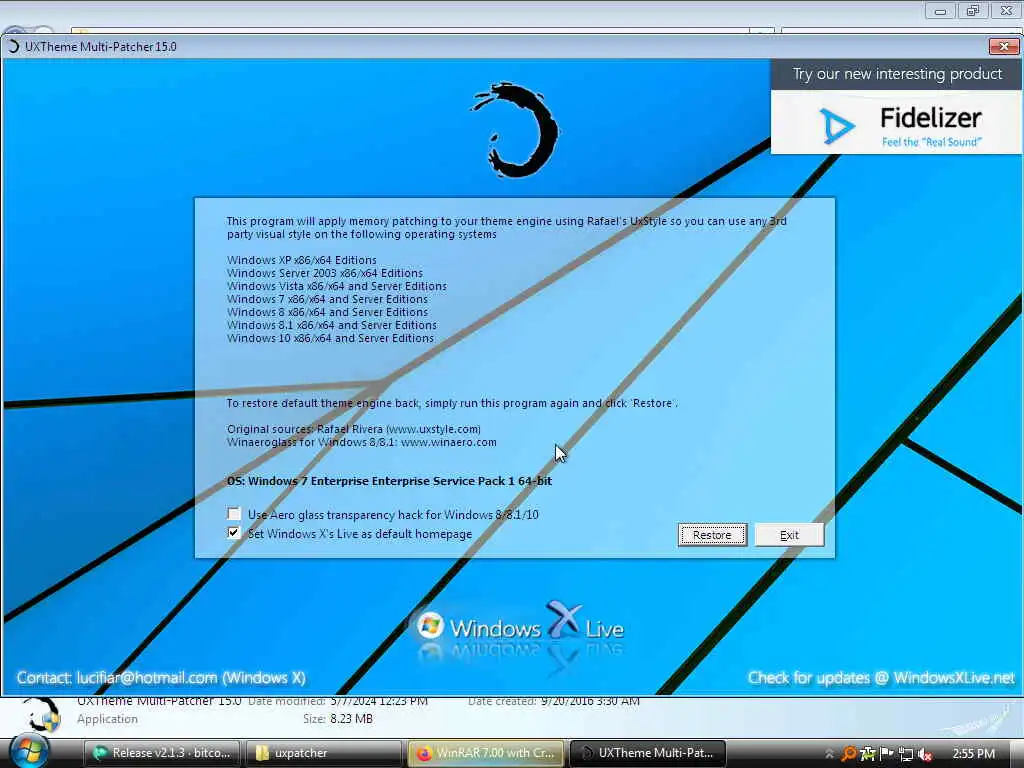Click the Windows Vista x86/x64 and Server Editions line
Viewport: 1024px width, 768px height.
pyautogui.click(x=337, y=286)
